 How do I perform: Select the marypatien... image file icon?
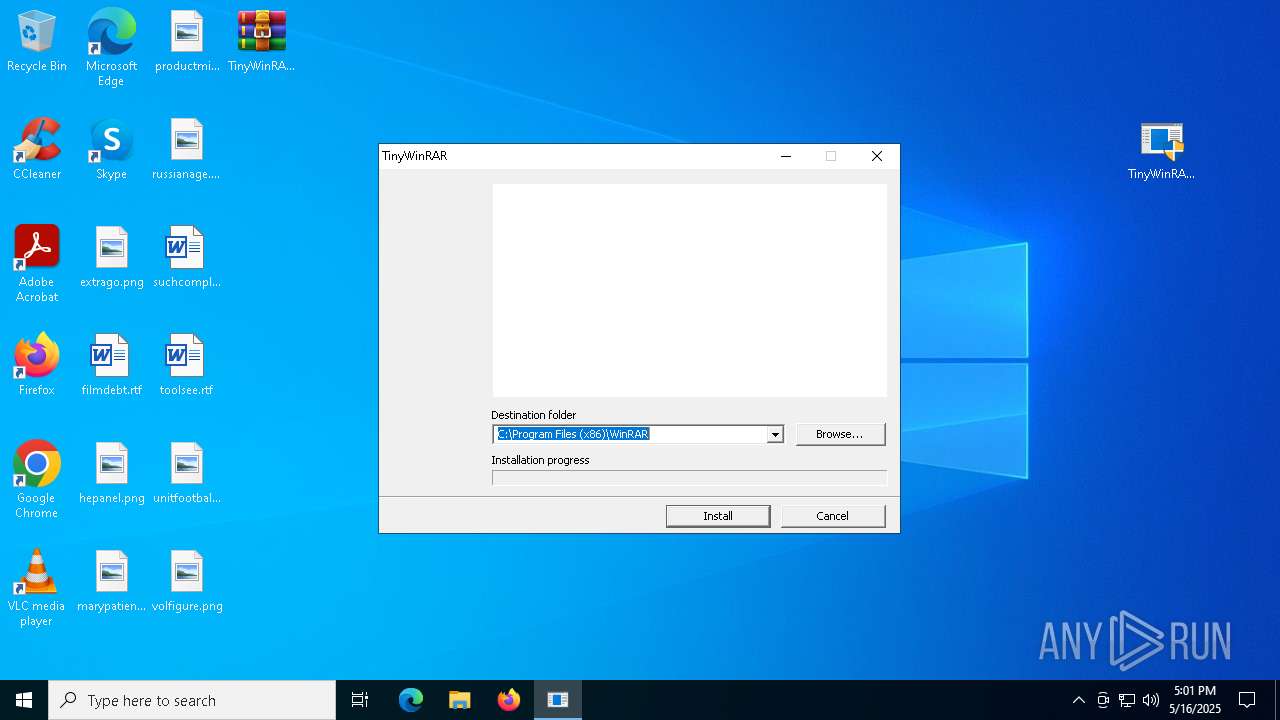(x=111, y=581)
